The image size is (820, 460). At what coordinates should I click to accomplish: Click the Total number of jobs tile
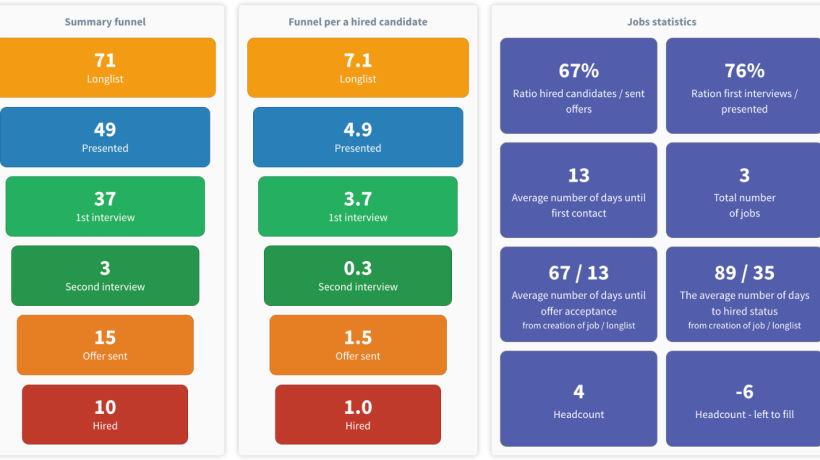[743, 190]
